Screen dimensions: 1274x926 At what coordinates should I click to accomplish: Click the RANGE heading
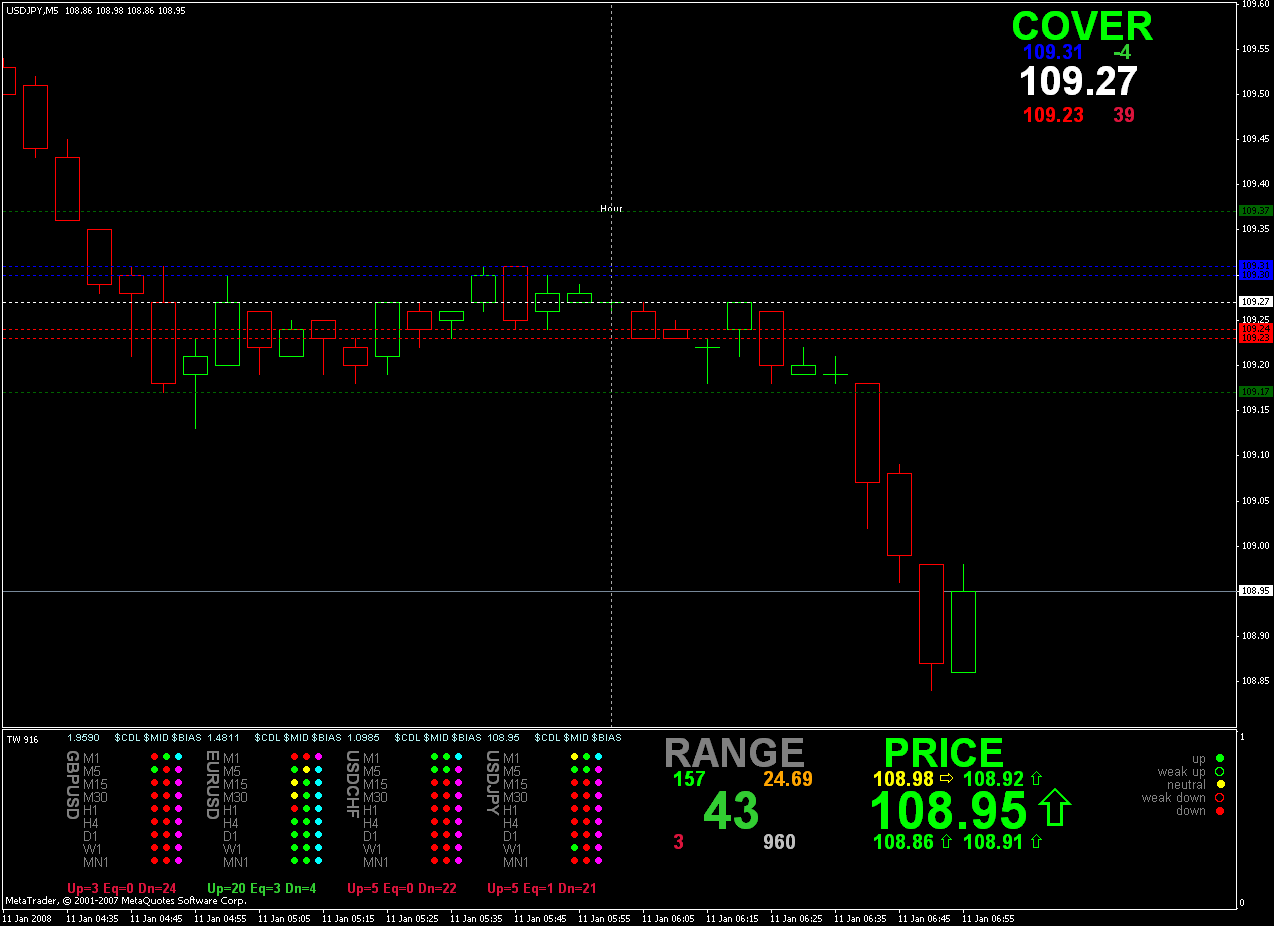click(x=734, y=753)
